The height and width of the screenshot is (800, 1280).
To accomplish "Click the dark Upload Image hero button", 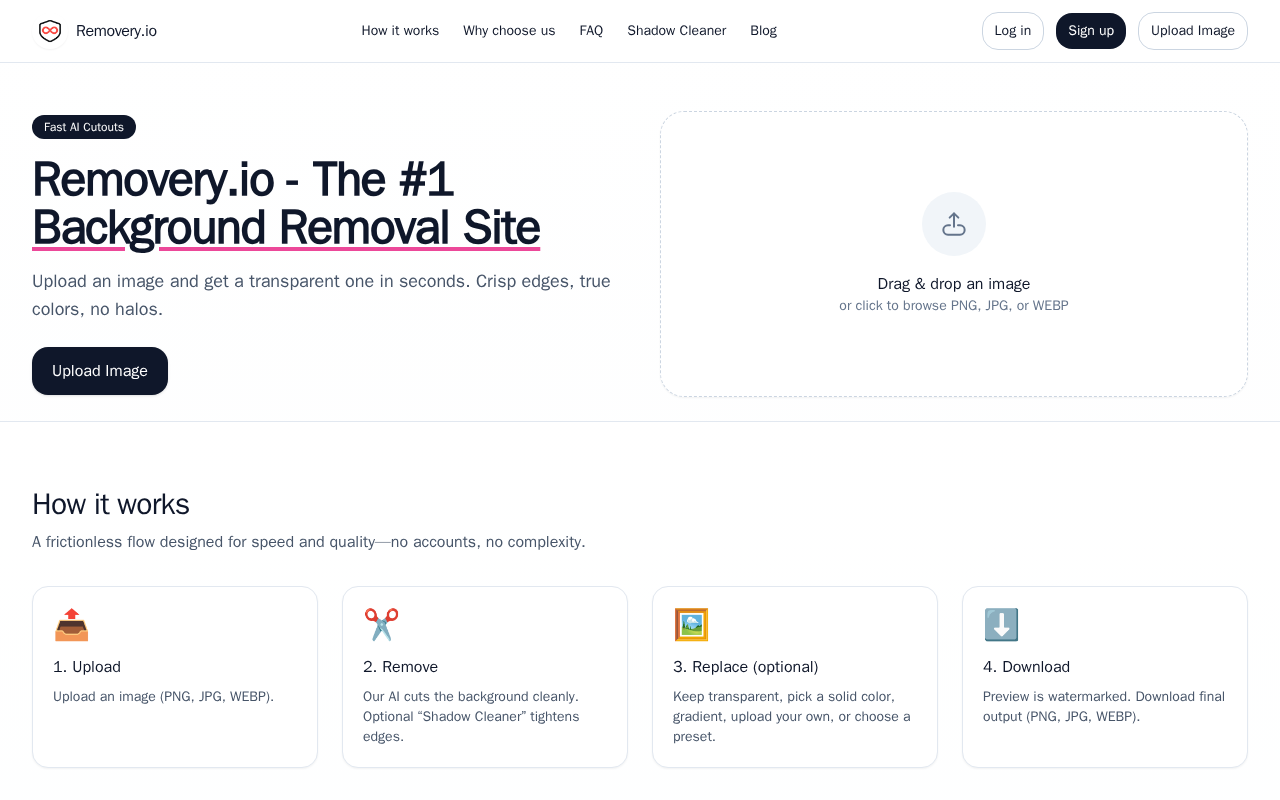I will pyautogui.click(x=100, y=371).
